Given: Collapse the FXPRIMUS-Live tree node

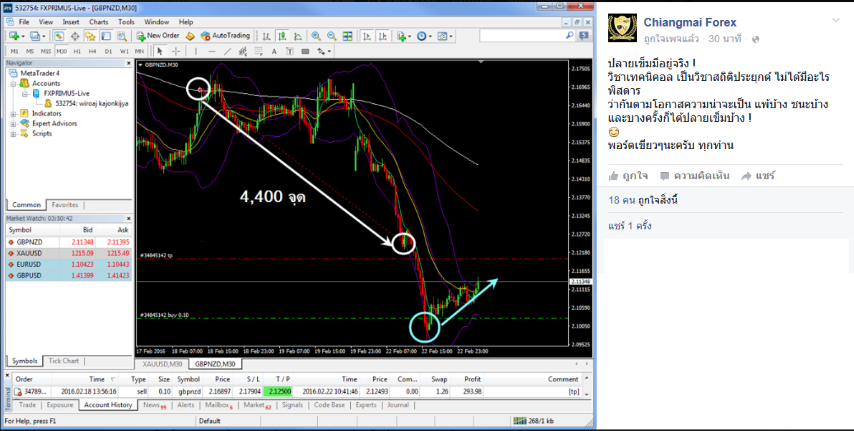Looking at the screenshot, I should (x=25, y=94).
